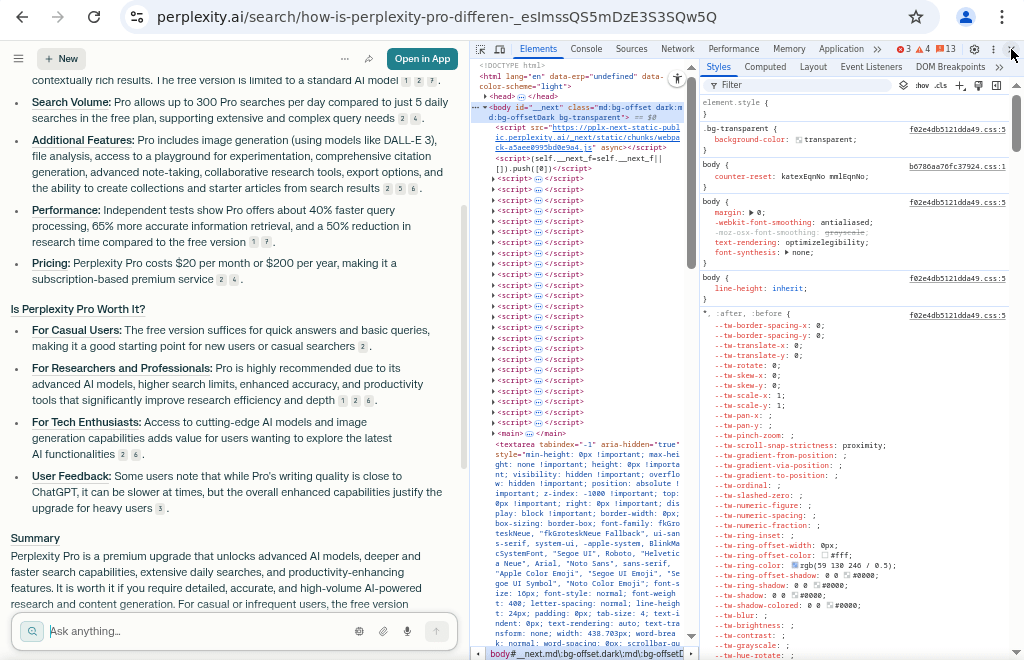The height and width of the screenshot is (660, 1024).
Task: Open b6786aa76fc37924.css:1 source link
Action: [x=957, y=166]
